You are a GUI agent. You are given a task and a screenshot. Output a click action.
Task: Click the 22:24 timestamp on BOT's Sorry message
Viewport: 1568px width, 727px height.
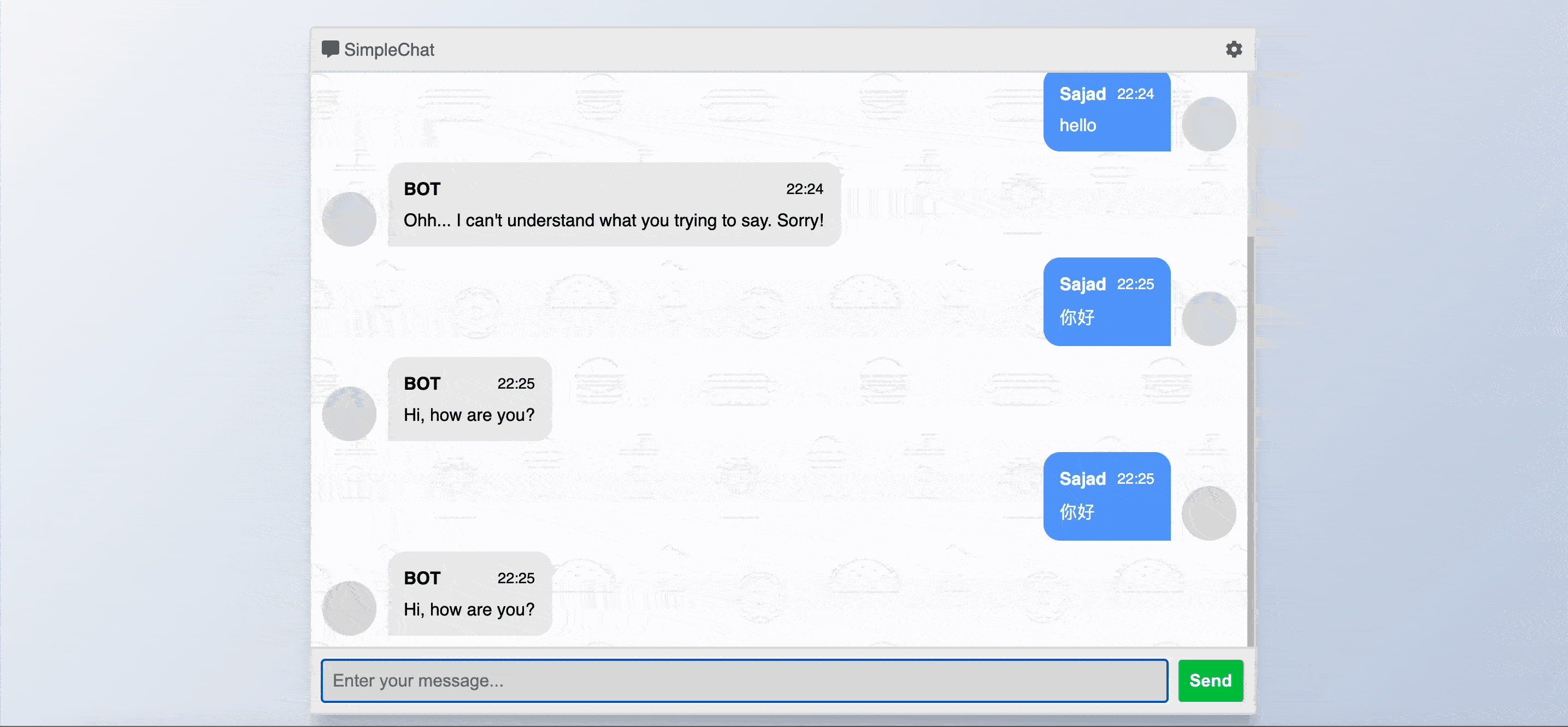coord(804,189)
